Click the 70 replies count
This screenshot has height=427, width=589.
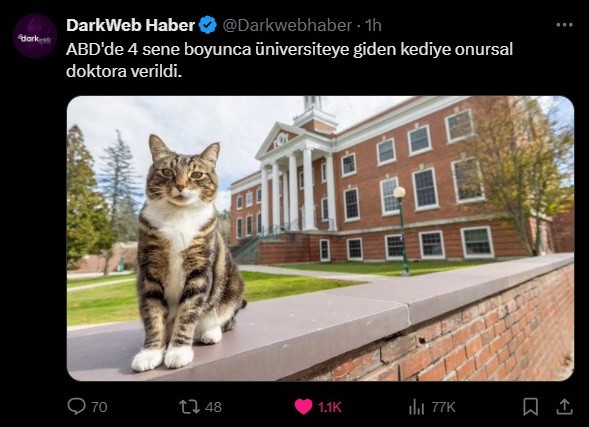click(x=99, y=407)
